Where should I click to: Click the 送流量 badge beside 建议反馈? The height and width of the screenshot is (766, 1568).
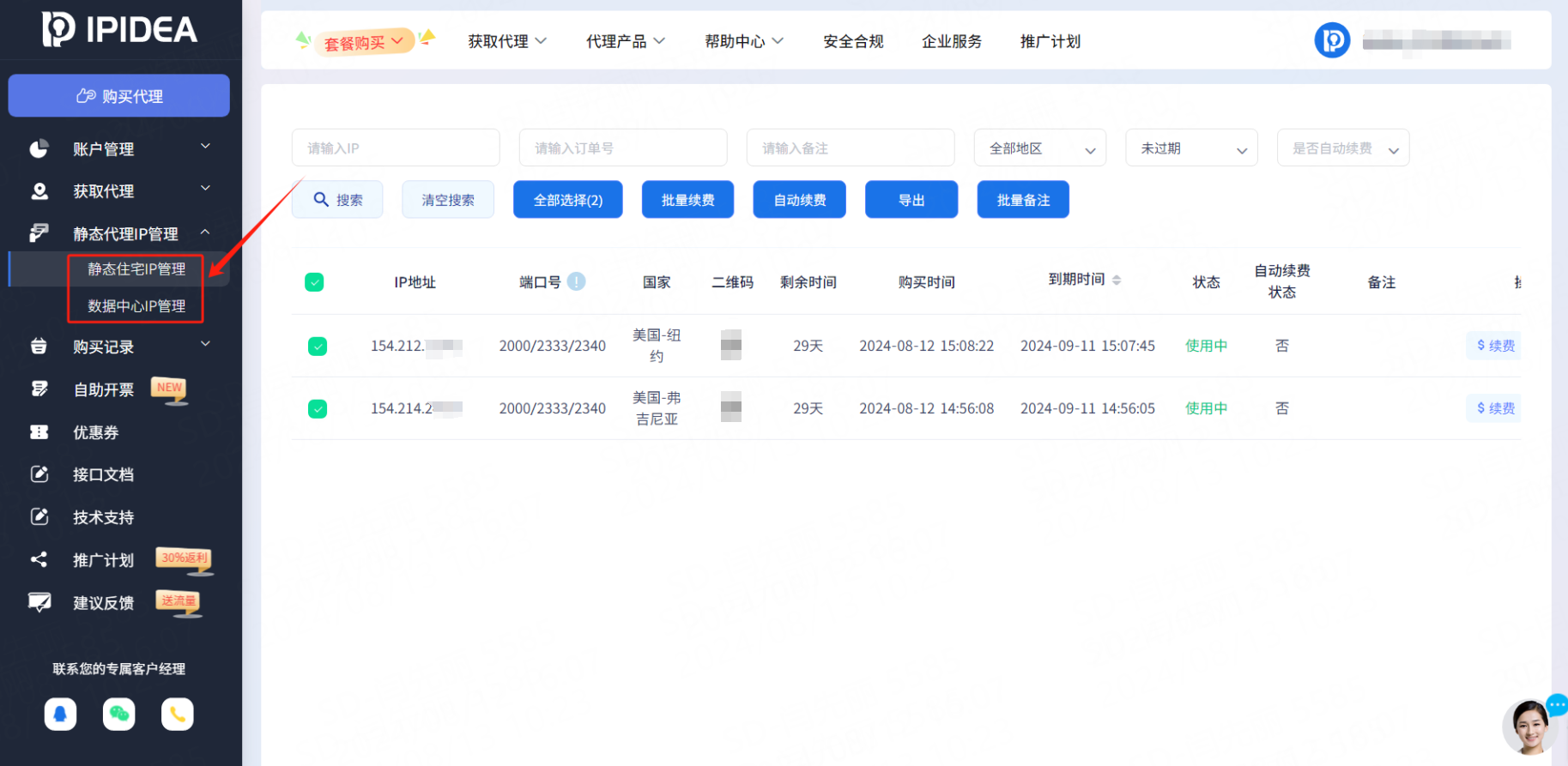pyautogui.click(x=179, y=602)
